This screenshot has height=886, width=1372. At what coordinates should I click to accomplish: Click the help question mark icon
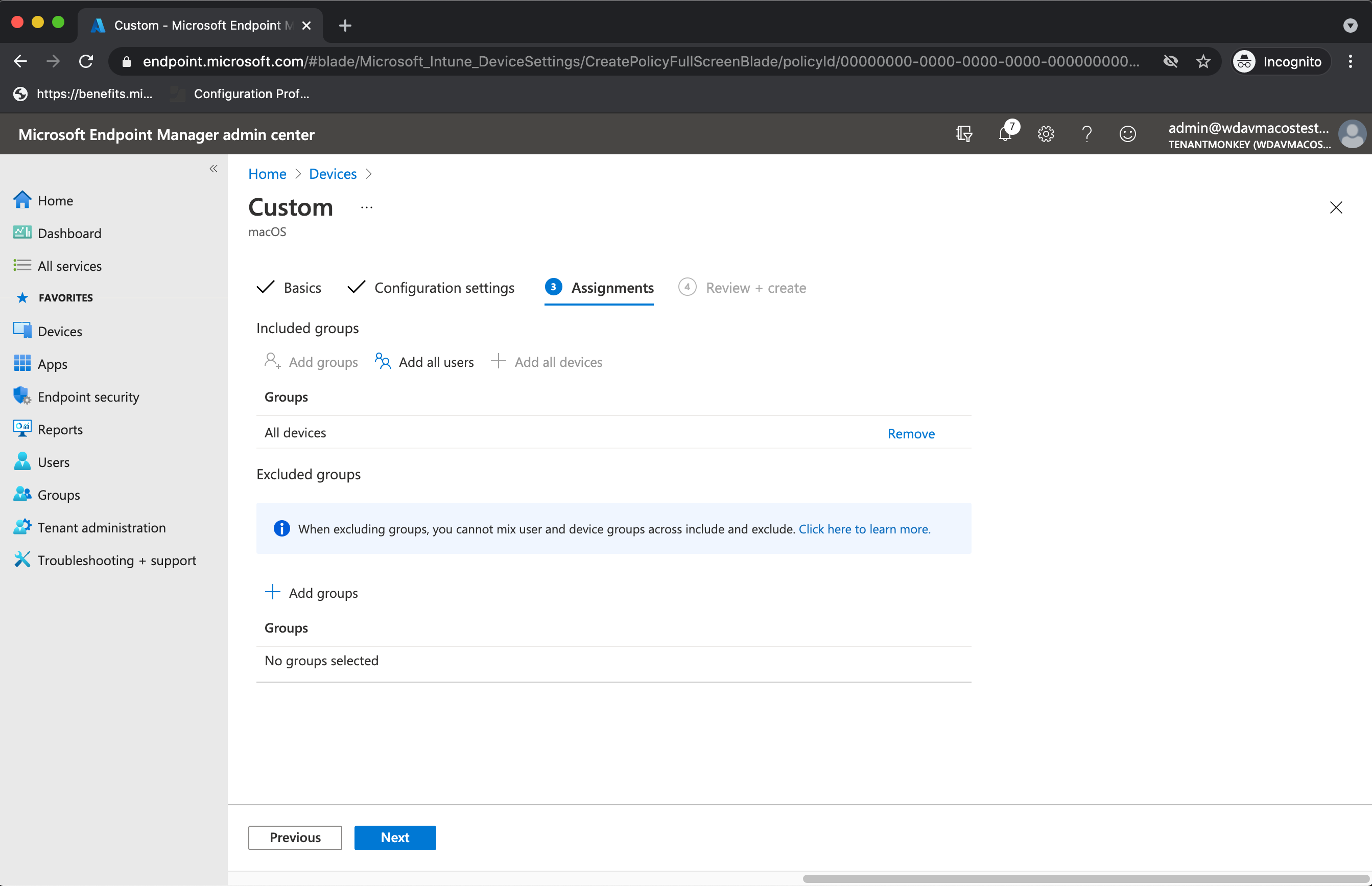[1087, 134]
